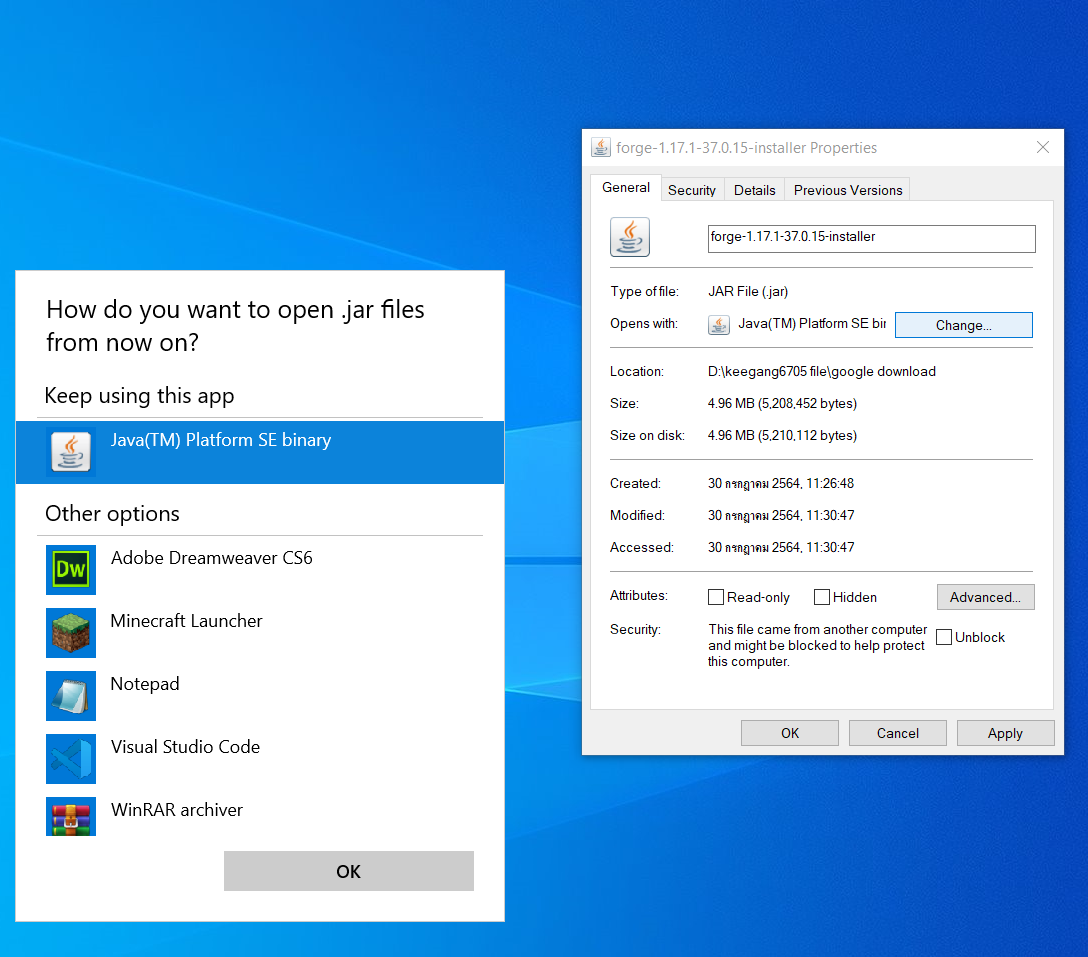Open the Previous Versions tab
The image size is (1088, 957).
(848, 190)
